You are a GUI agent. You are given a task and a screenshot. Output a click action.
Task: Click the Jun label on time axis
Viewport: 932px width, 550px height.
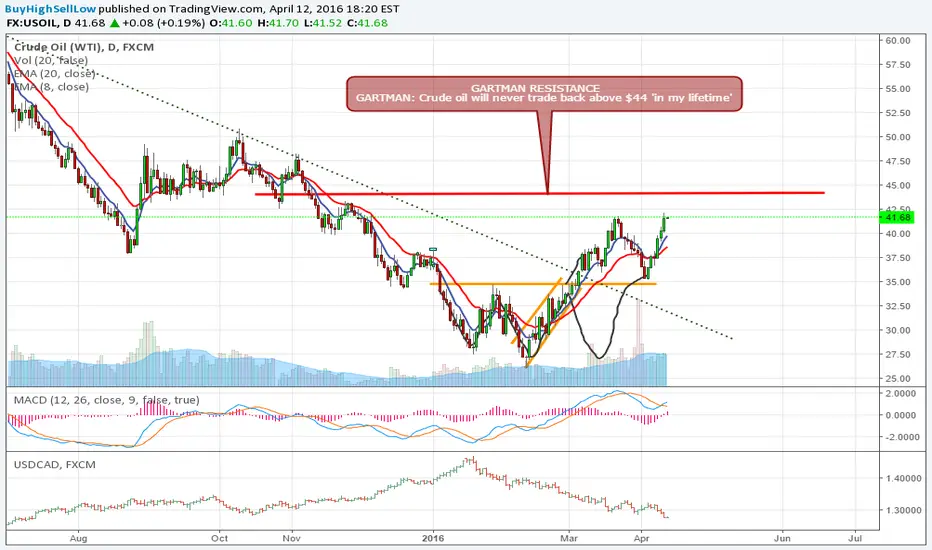tap(782, 538)
